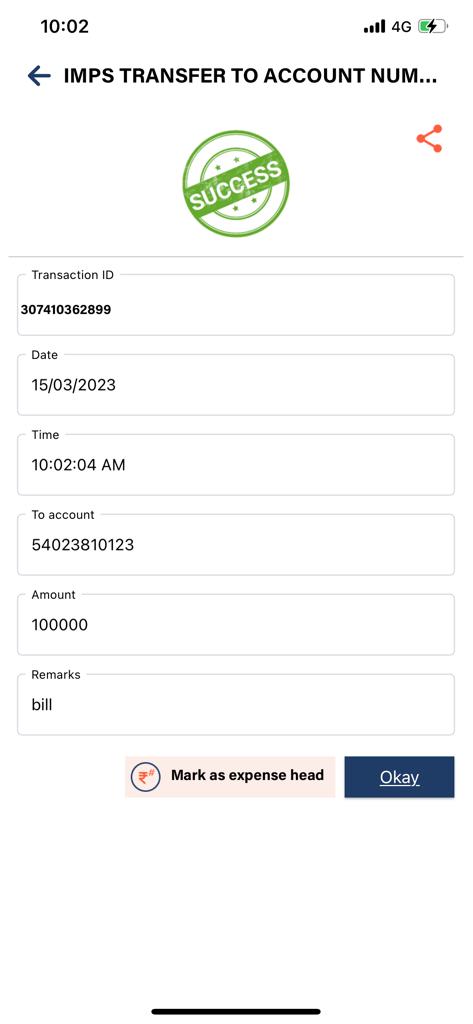Tap the 4G network indicator
Image resolution: width=473 pixels, height=1024 pixels.
(401, 27)
